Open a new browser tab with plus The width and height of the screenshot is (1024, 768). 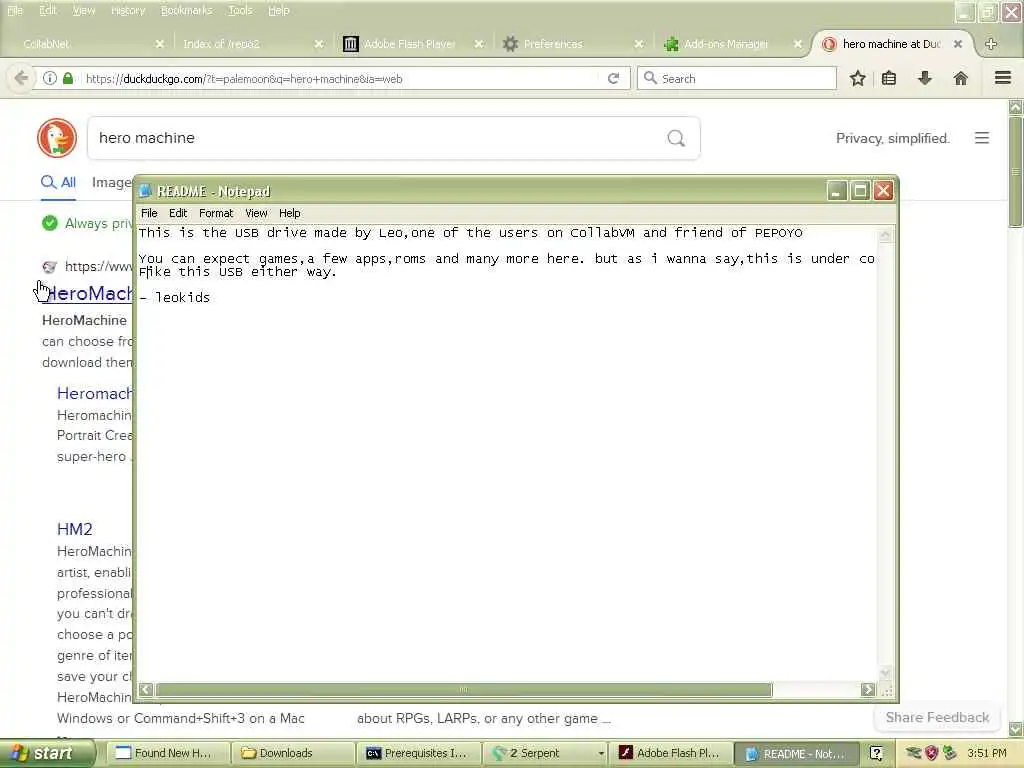(991, 44)
